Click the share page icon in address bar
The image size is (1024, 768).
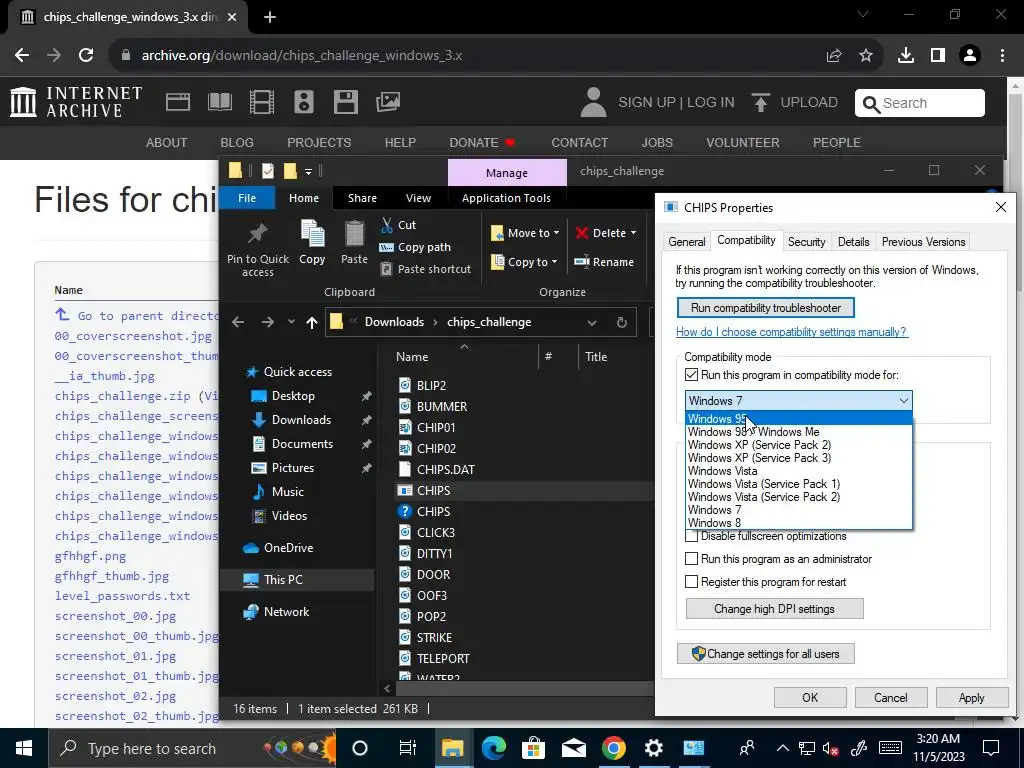(833, 56)
